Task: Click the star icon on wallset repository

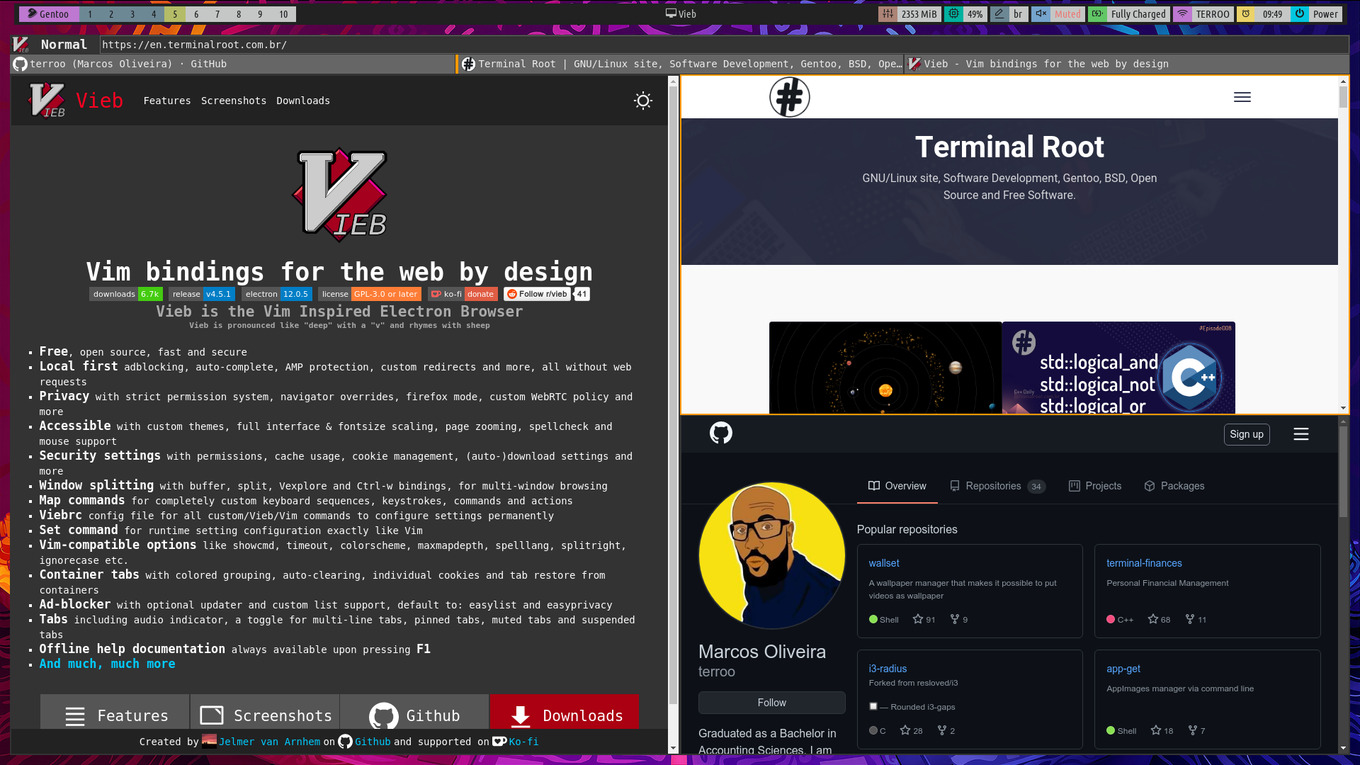Action: (x=917, y=619)
